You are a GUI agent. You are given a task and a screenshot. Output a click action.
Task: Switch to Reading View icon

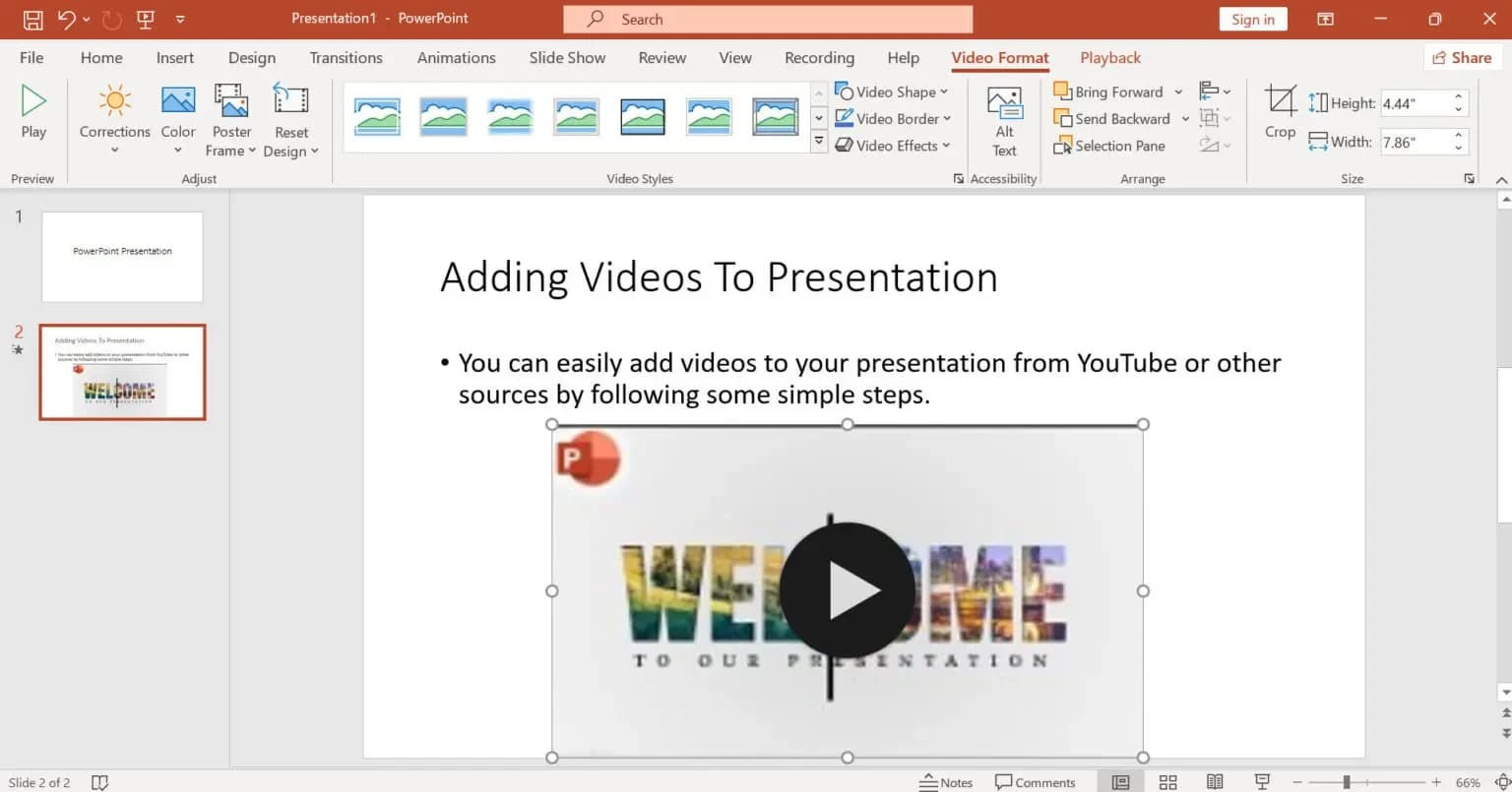[1215, 782]
